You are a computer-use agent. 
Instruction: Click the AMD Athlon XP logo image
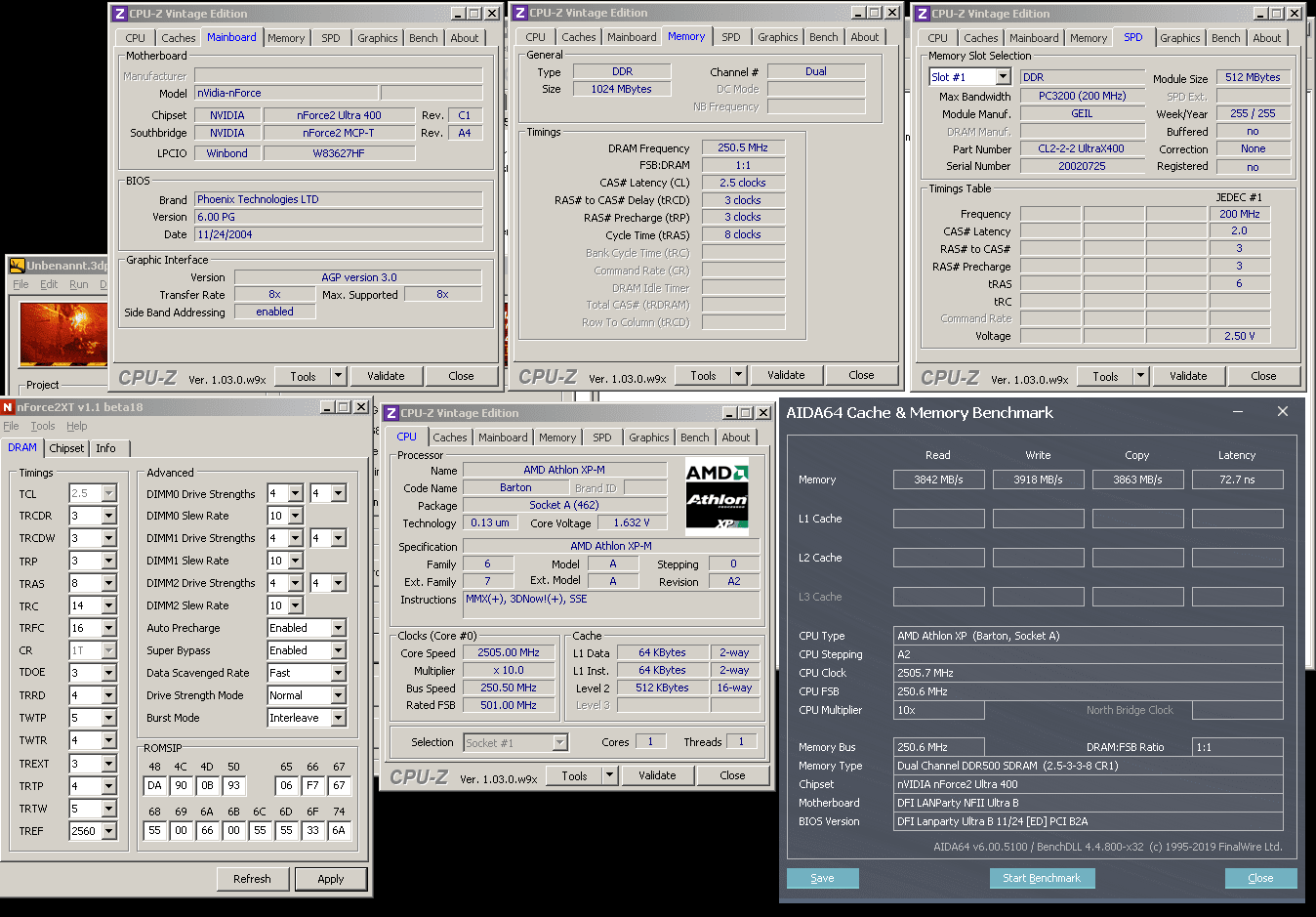pos(718,497)
